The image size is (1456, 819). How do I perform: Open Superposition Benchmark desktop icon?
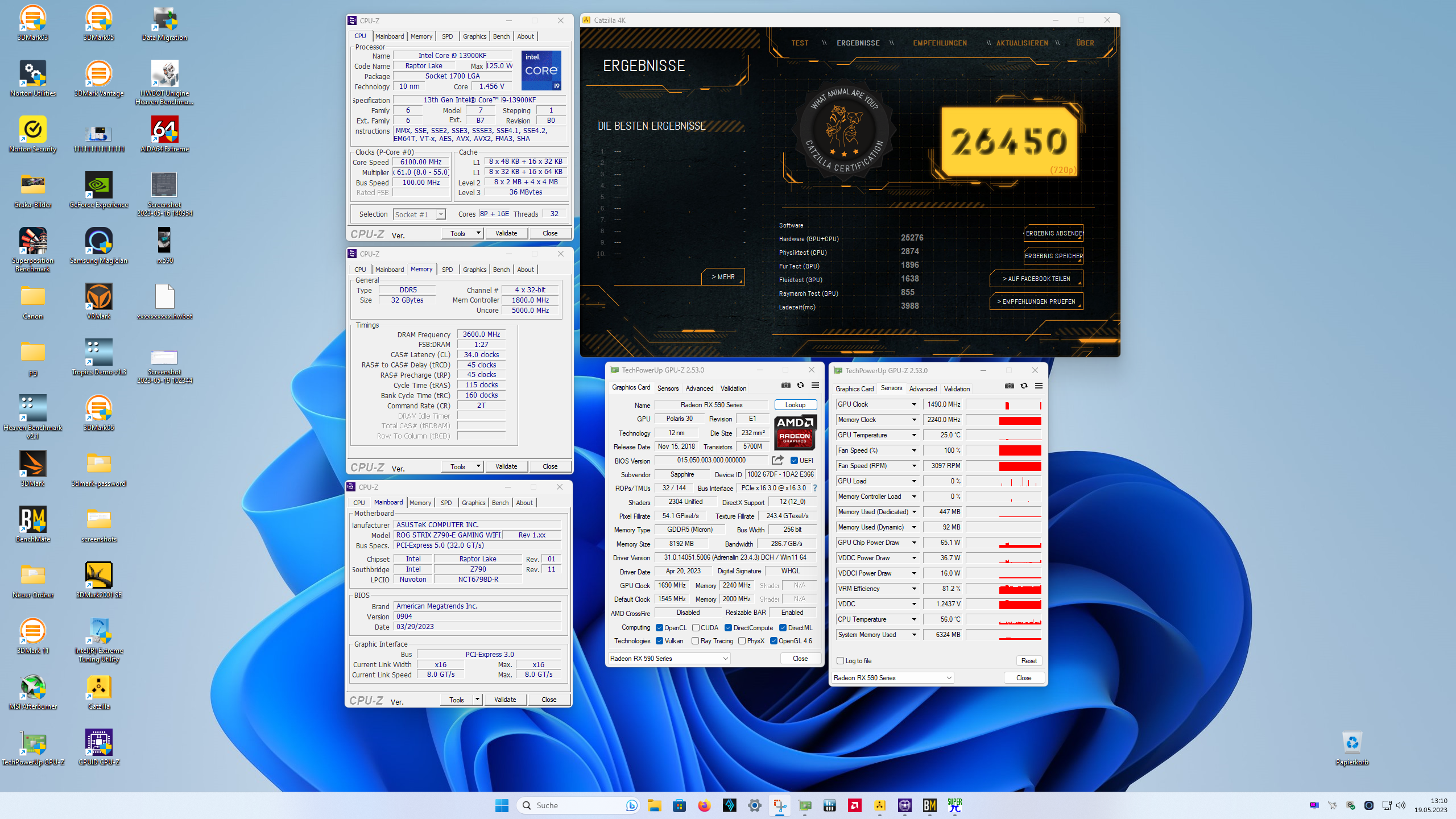33,250
